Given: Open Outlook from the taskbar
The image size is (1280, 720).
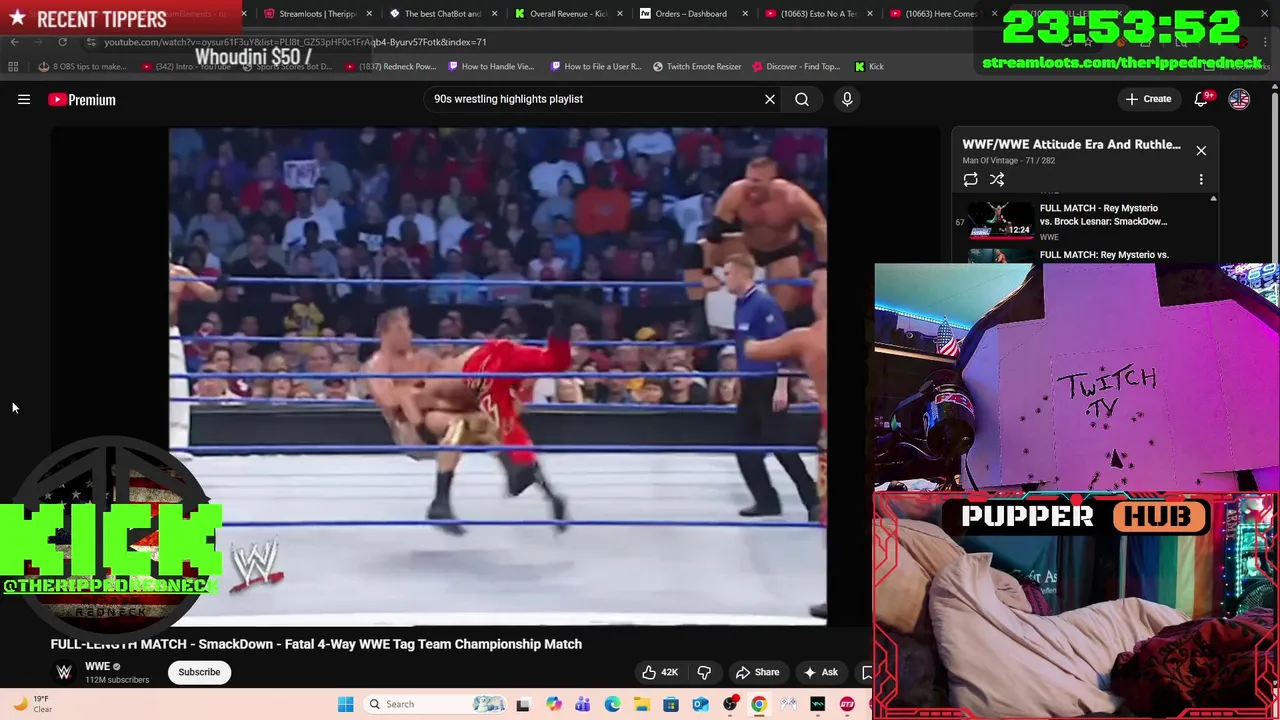Looking at the screenshot, I should coord(700,704).
